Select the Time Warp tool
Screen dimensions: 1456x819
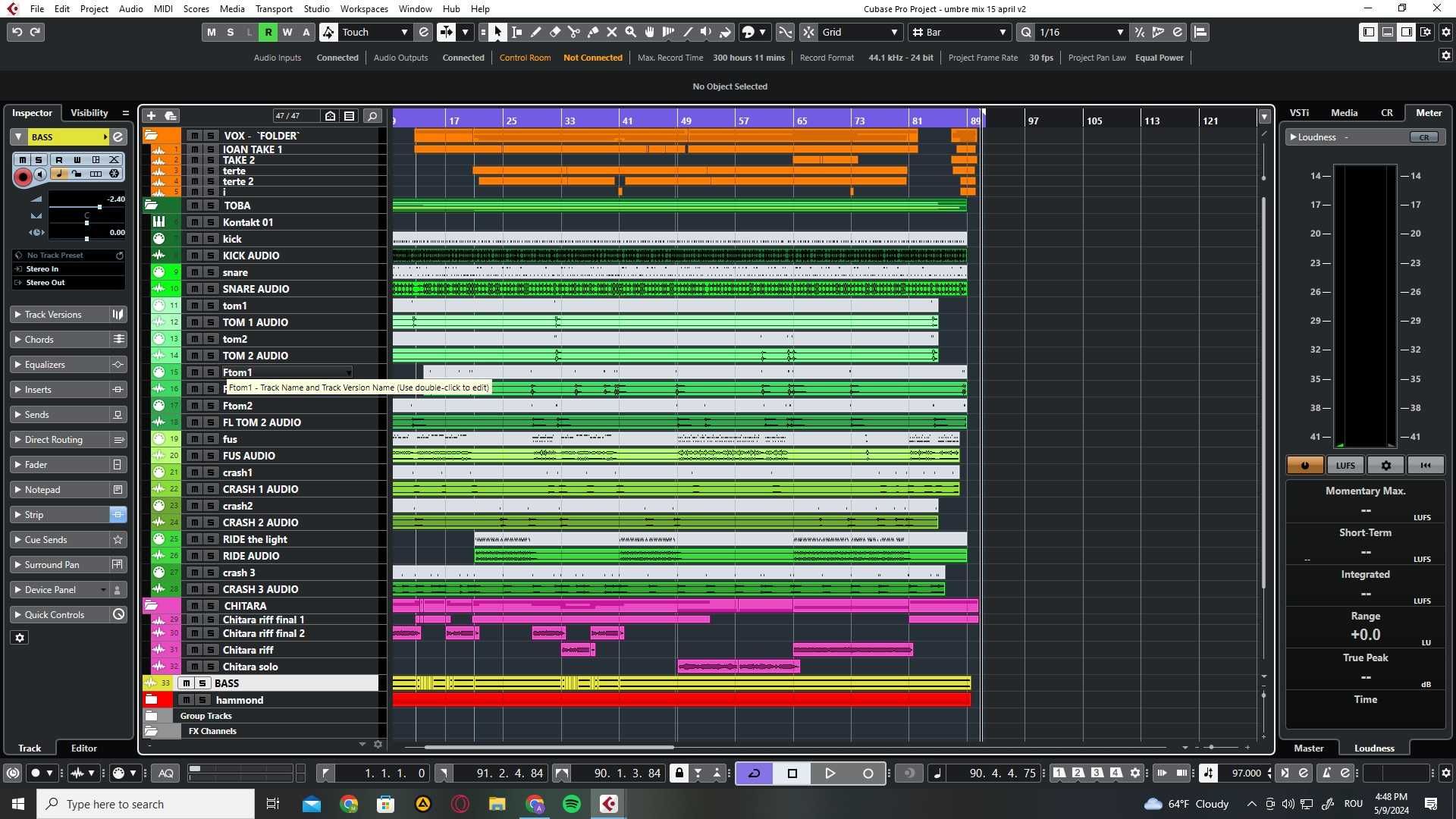click(669, 32)
